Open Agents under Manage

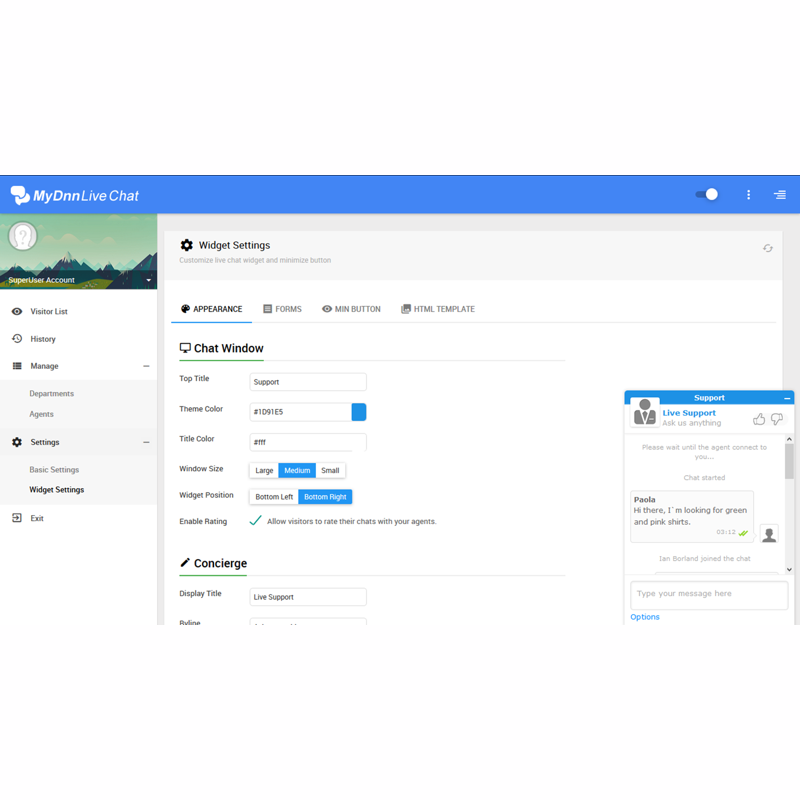tap(41, 414)
